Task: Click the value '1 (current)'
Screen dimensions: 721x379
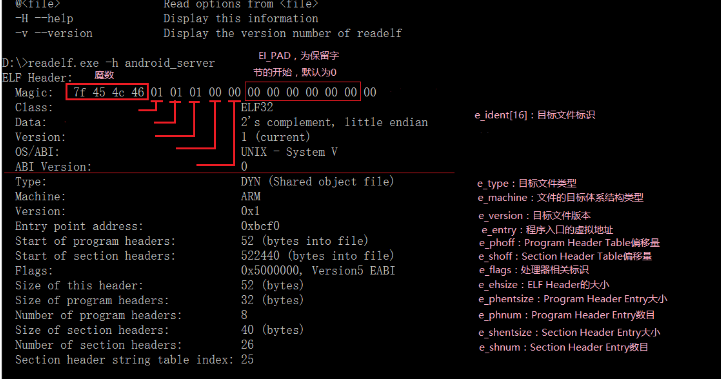Action: [x=275, y=137]
